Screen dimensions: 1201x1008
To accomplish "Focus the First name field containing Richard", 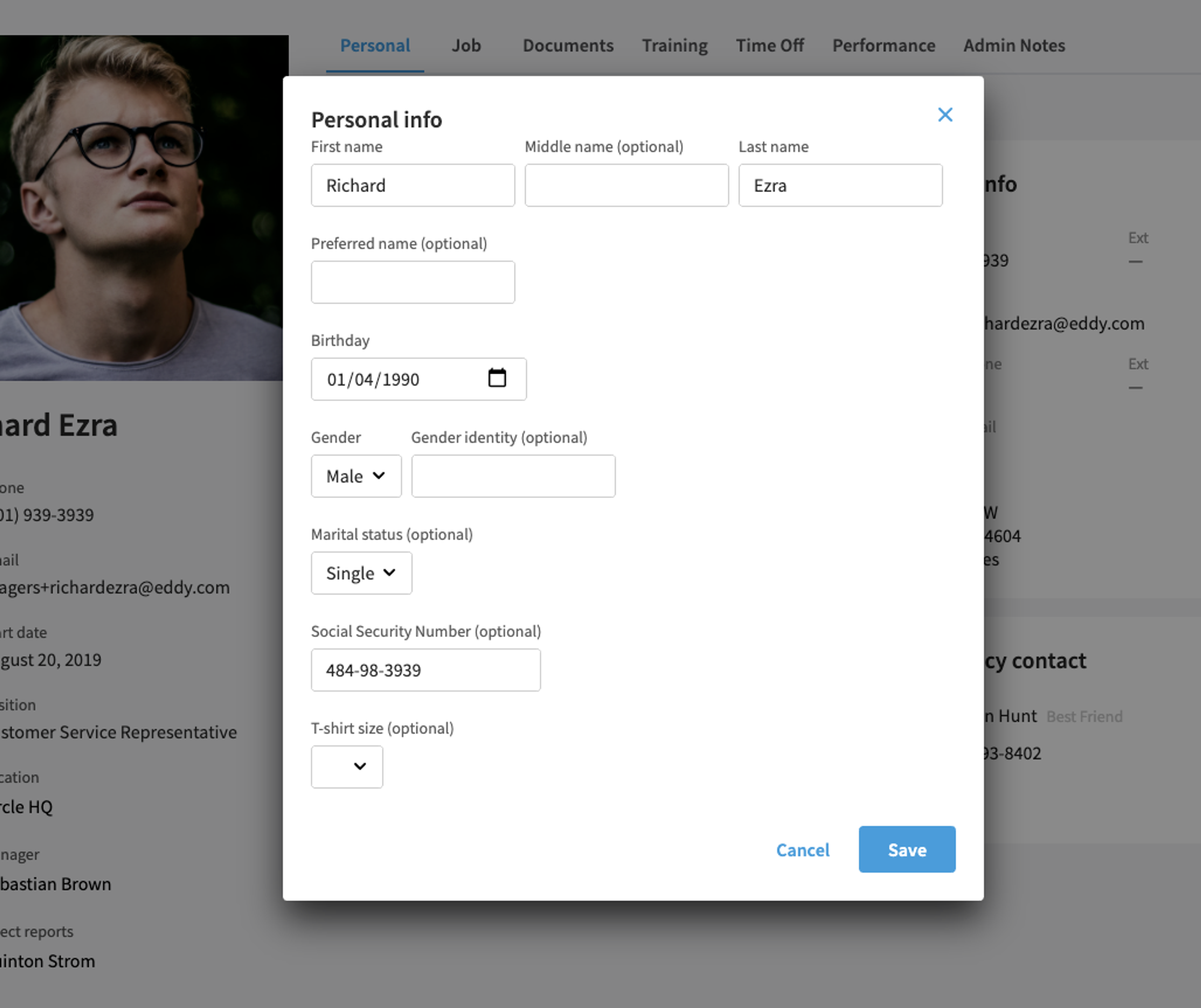I will click(412, 185).
